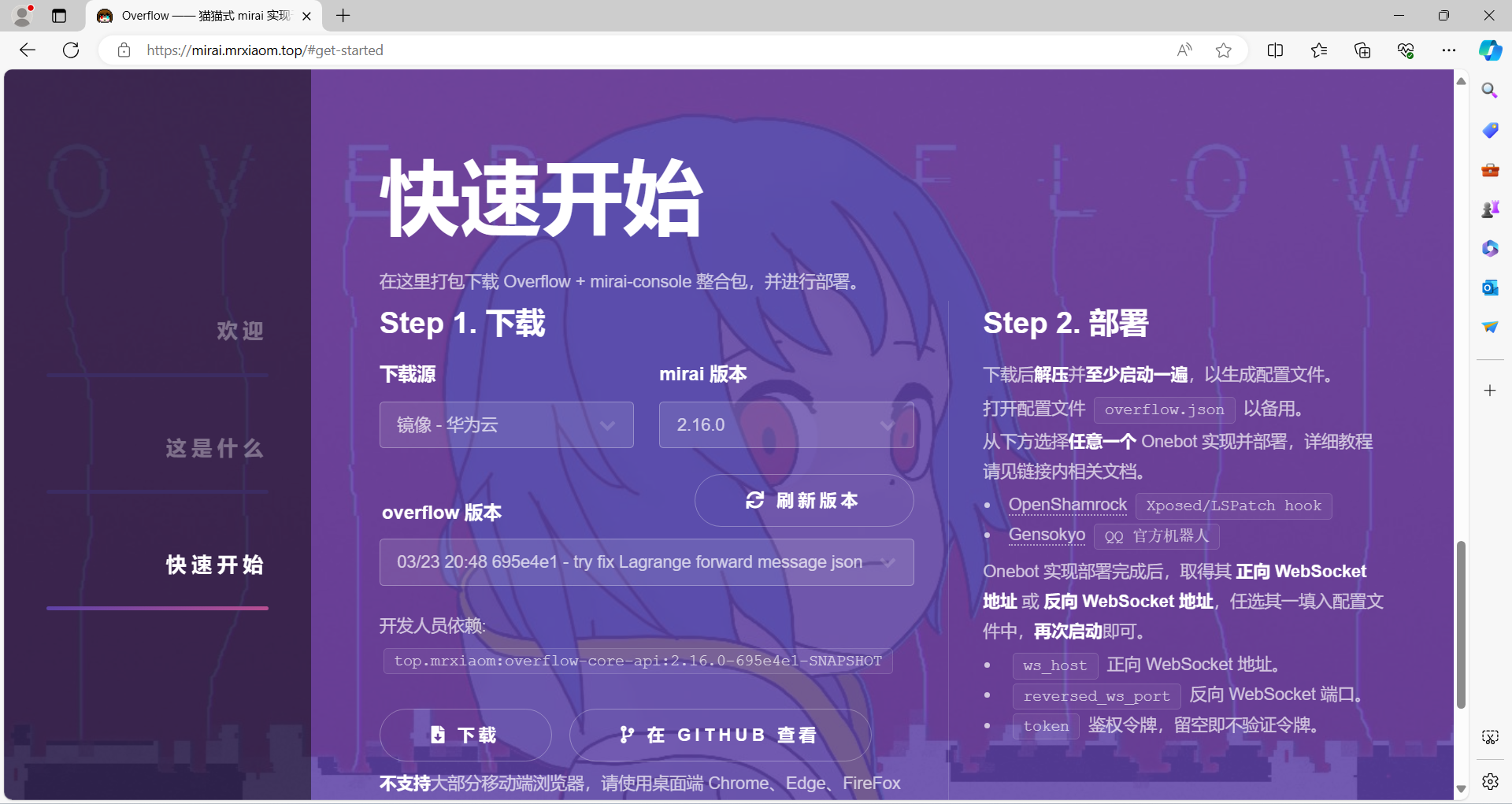The width and height of the screenshot is (1512, 804).
Task: Open the Collections panel
Action: pyautogui.click(x=1362, y=50)
